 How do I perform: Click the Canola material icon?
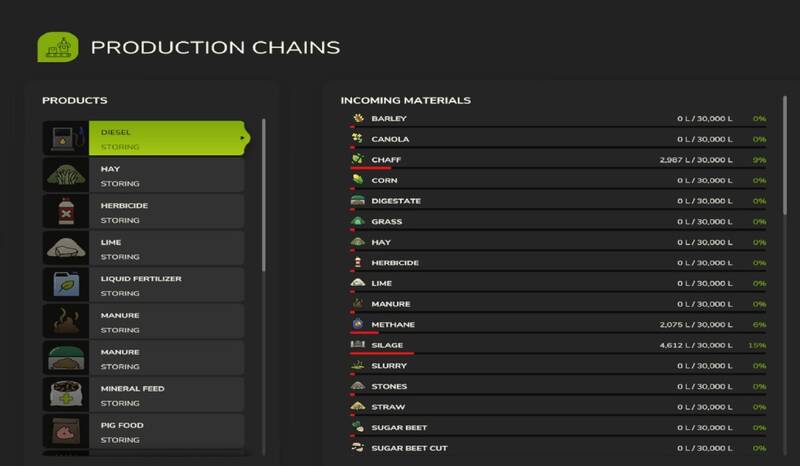358,139
